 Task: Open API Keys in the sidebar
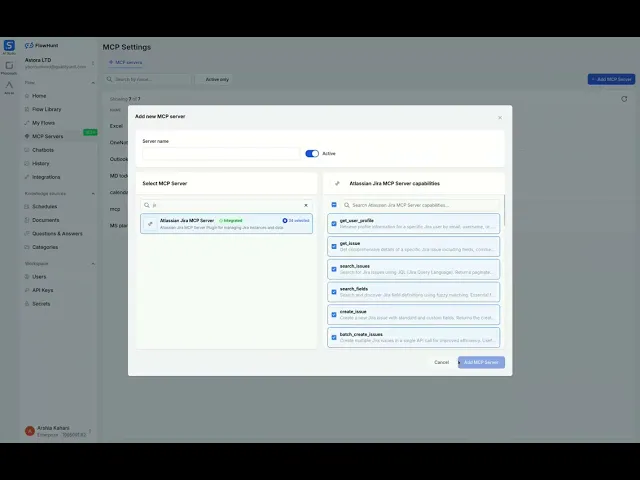(x=42, y=290)
